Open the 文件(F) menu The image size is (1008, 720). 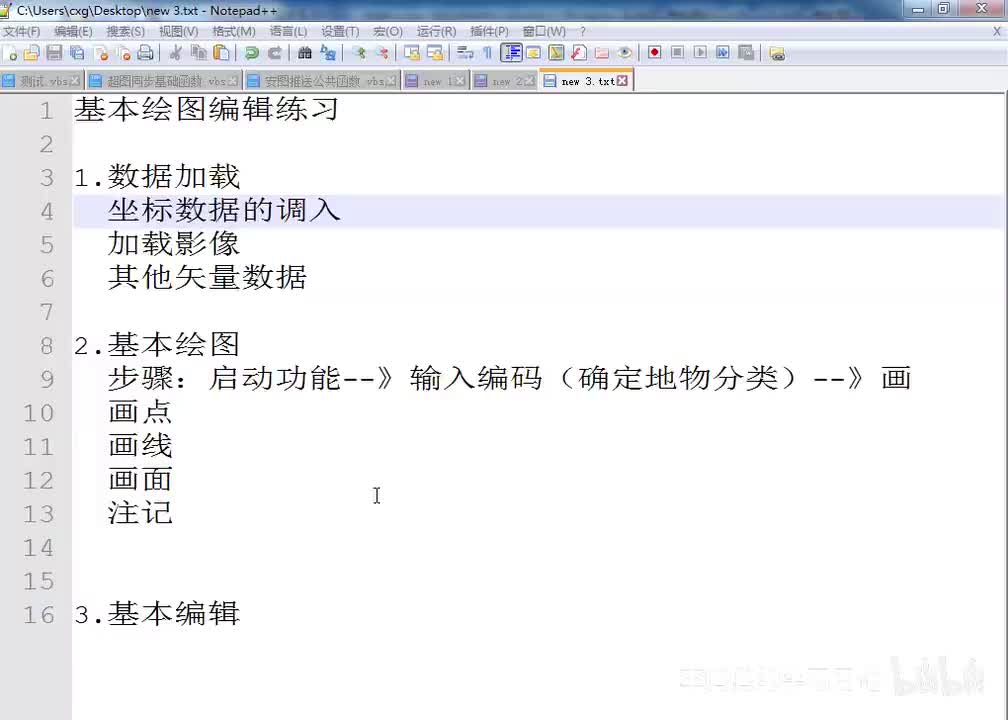[x=21, y=32]
